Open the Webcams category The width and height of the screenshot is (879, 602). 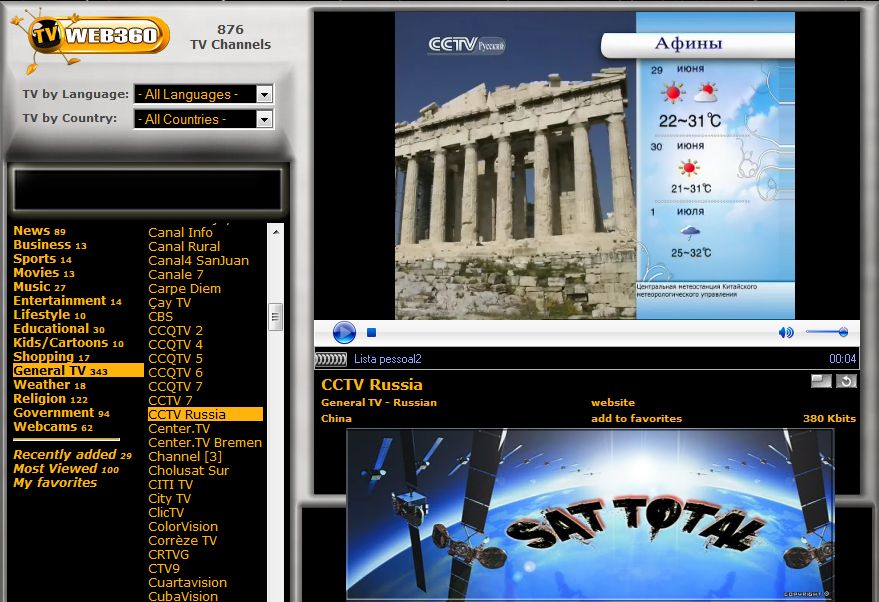coord(53,427)
